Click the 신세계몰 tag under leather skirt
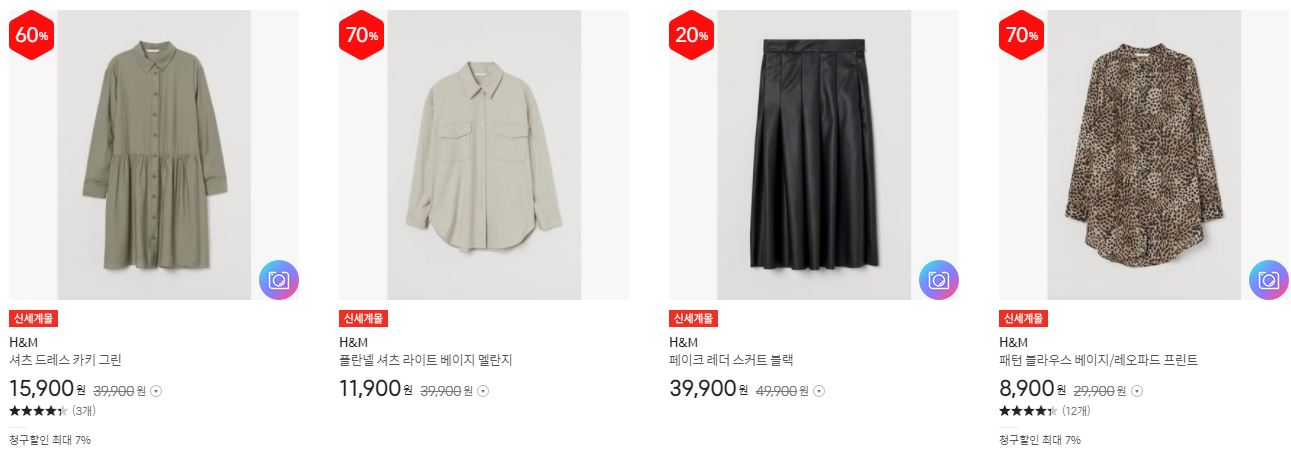 pyautogui.click(x=693, y=319)
